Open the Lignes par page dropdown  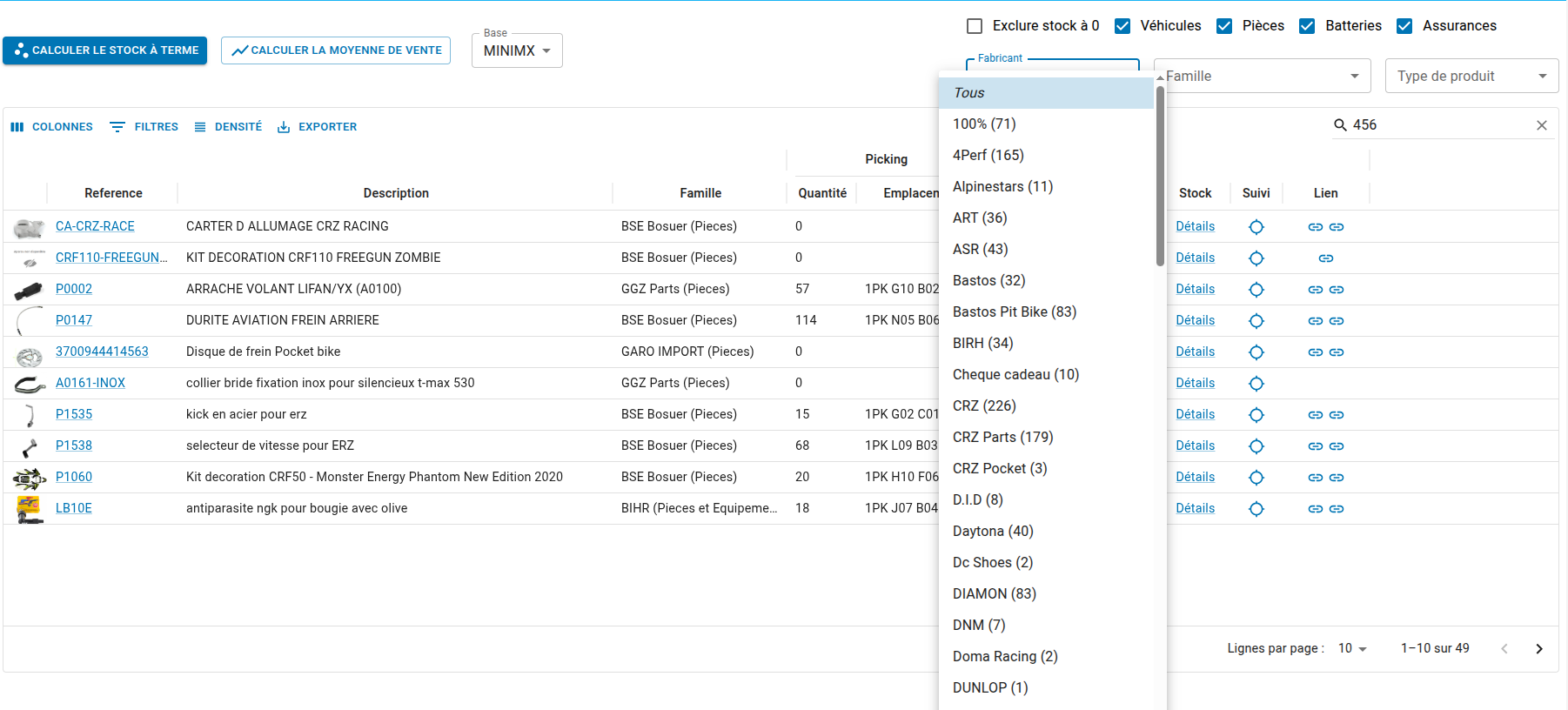click(1352, 649)
